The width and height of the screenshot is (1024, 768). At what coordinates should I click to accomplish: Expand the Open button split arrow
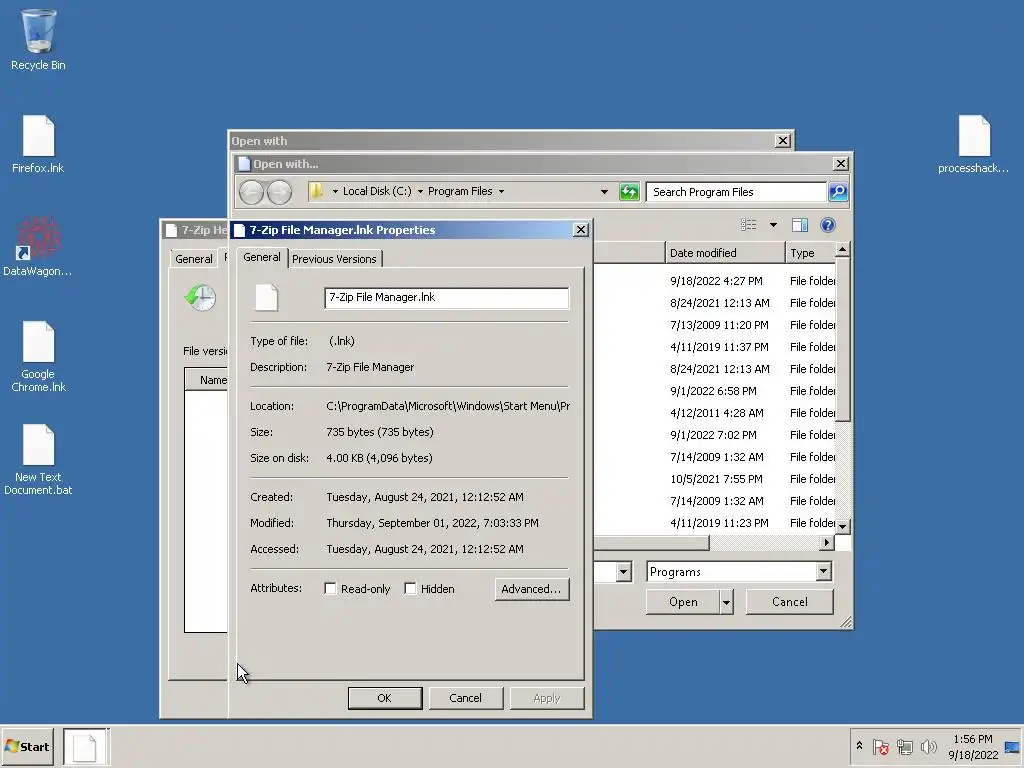(x=726, y=602)
